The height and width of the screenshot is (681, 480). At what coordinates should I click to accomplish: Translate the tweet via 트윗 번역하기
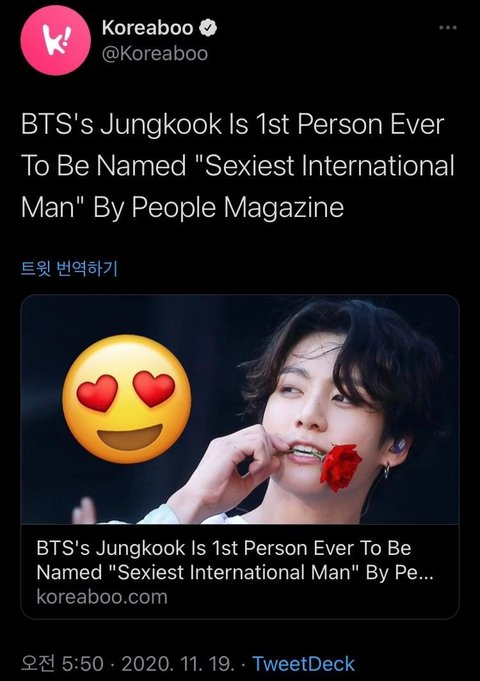point(69,268)
